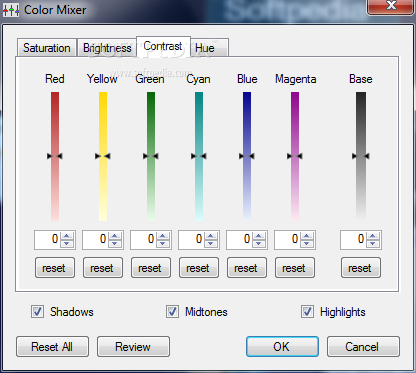This screenshot has height=373, width=416.
Task: Increase the Yellow value with up arrow
Action: (x=115, y=236)
